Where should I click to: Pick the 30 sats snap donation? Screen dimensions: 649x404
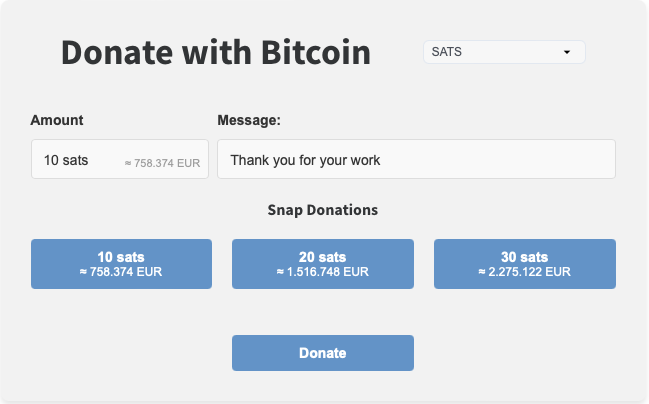(x=524, y=264)
